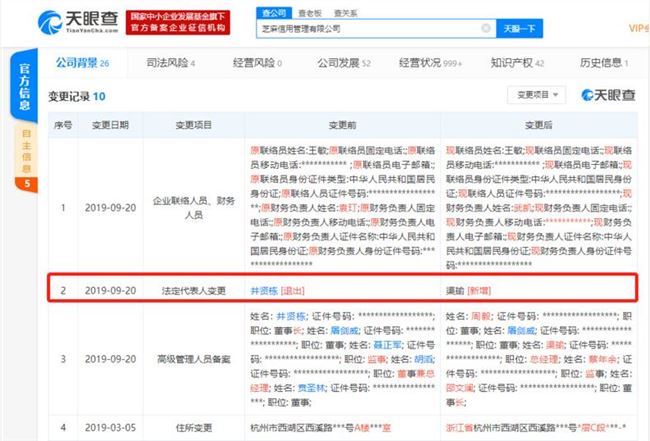Select the 自主信息 side tab
The image size is (650, 441).
tap(26, 158)
